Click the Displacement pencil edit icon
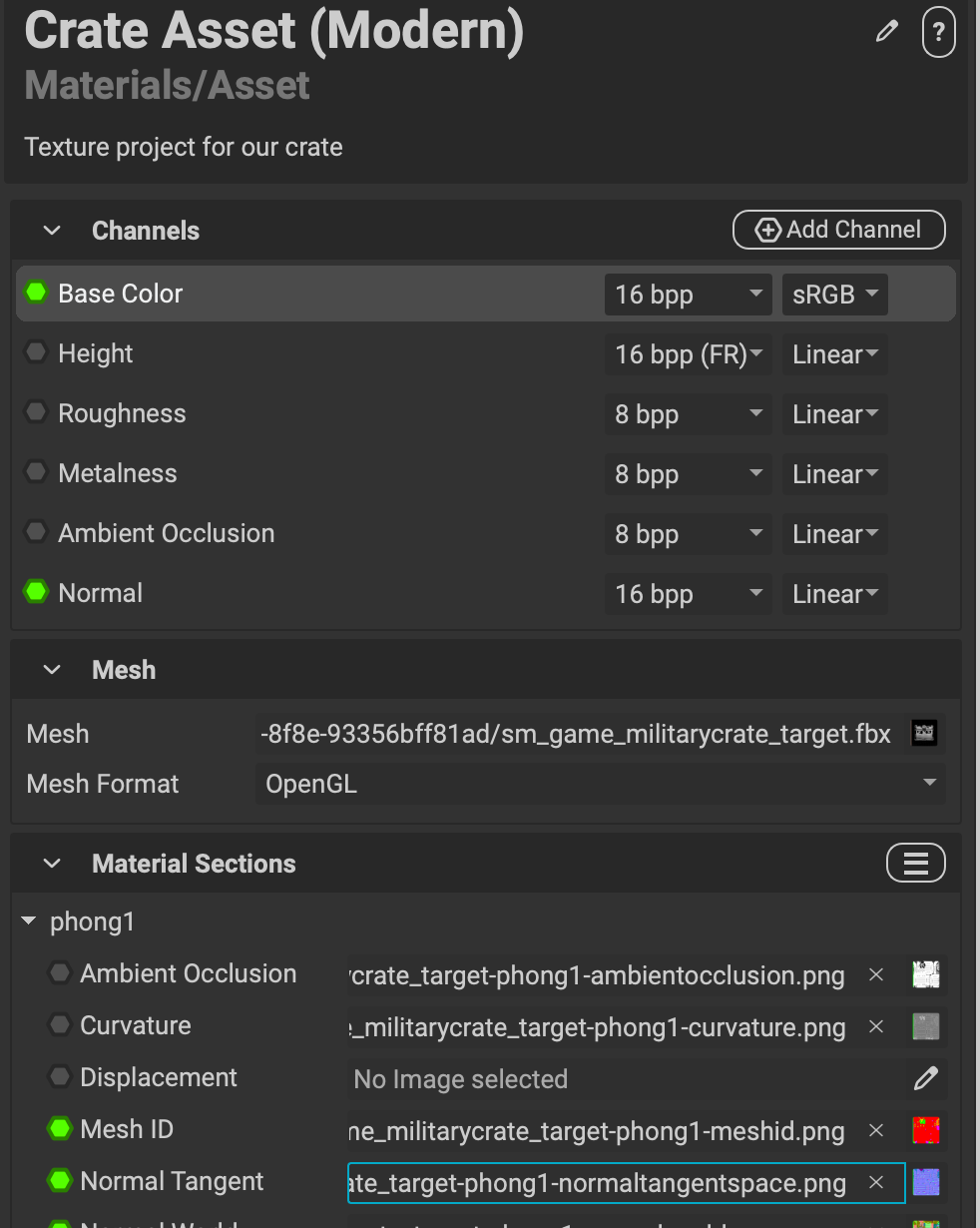 [x=925, y=1078]
